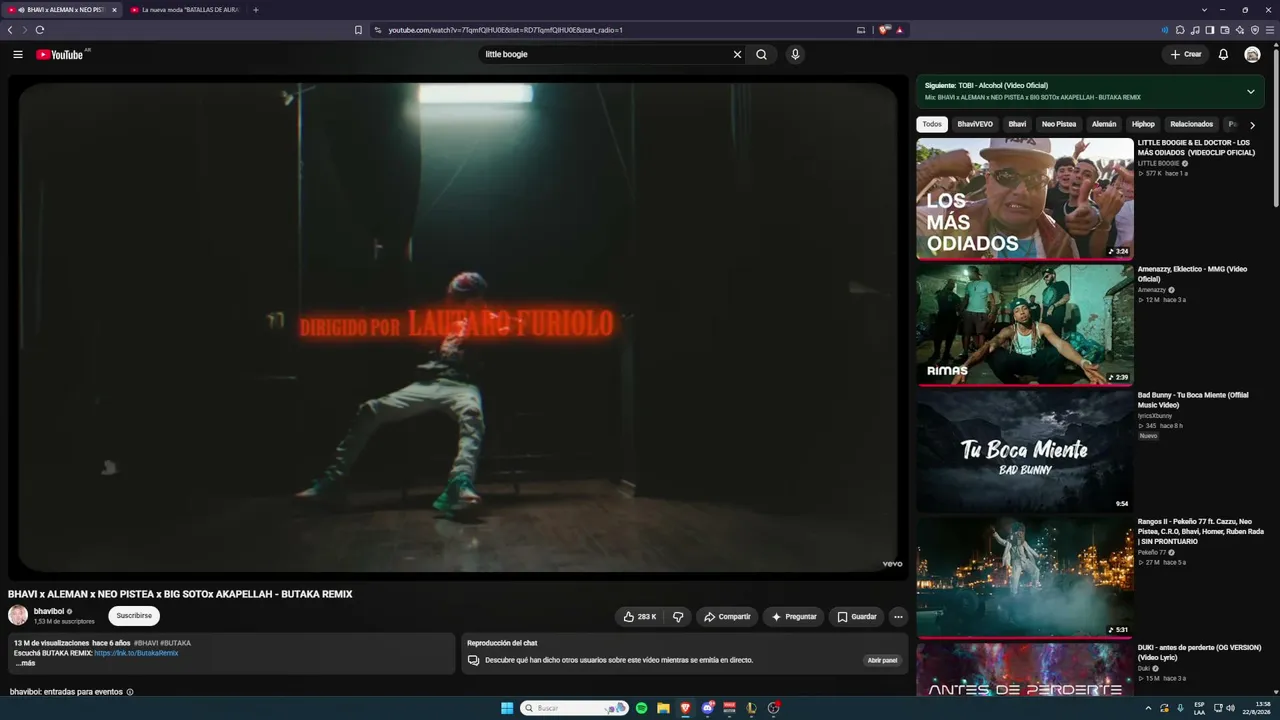Screen dimensions: 1280x720
Task: Open the account avatar menu
Action: pyautogui.click(x=1252, y=54)
